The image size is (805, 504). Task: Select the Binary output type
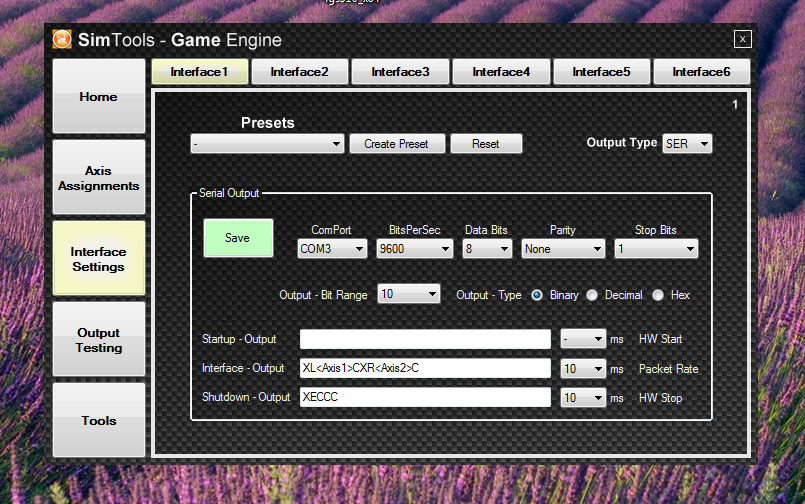coord(537,295)
